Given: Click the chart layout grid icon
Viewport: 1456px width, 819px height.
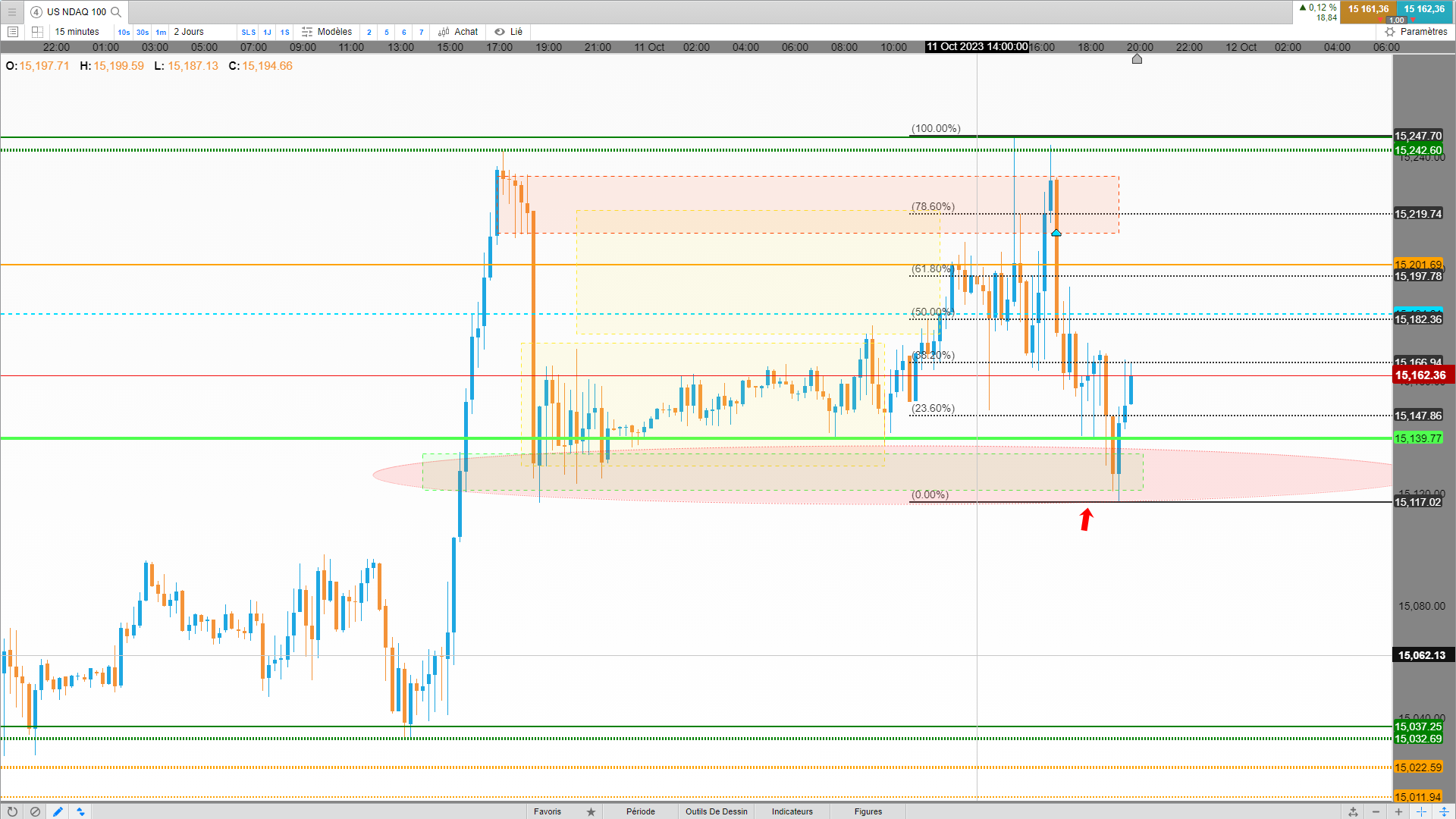Looking at the screenshot, I should click(37, 32).
